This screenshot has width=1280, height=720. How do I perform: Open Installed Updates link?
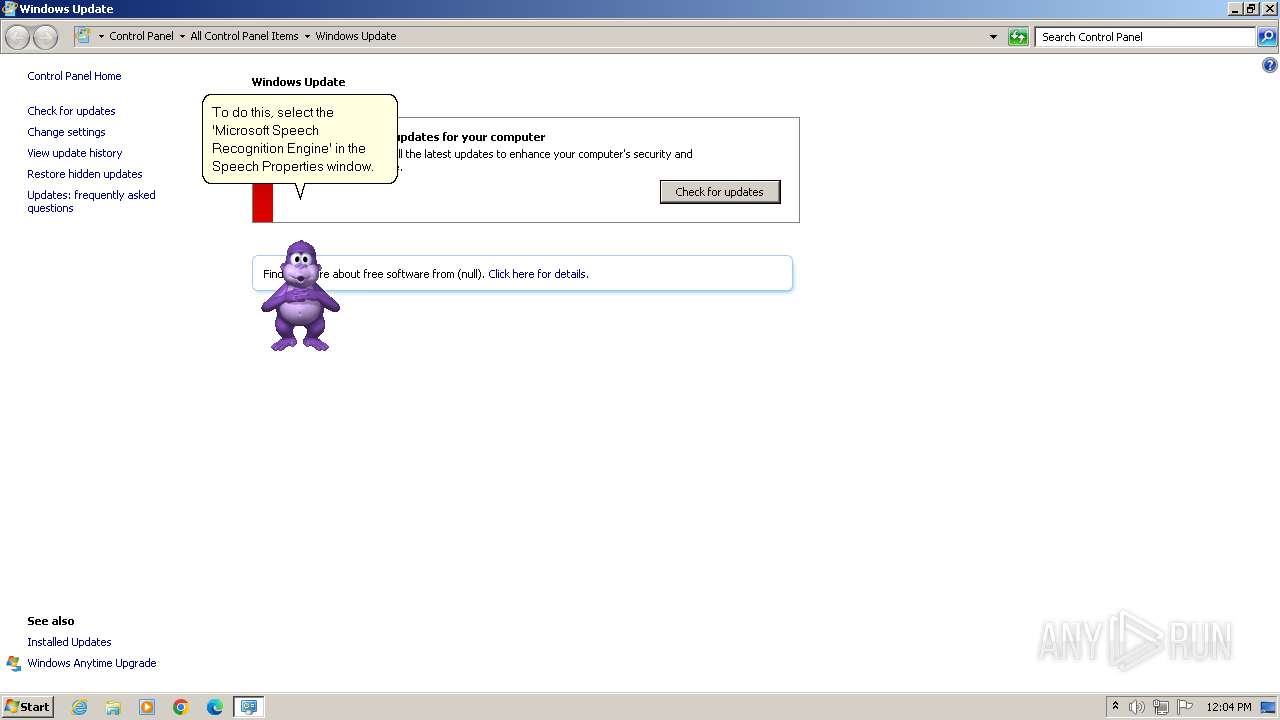(x=69, y=642)
